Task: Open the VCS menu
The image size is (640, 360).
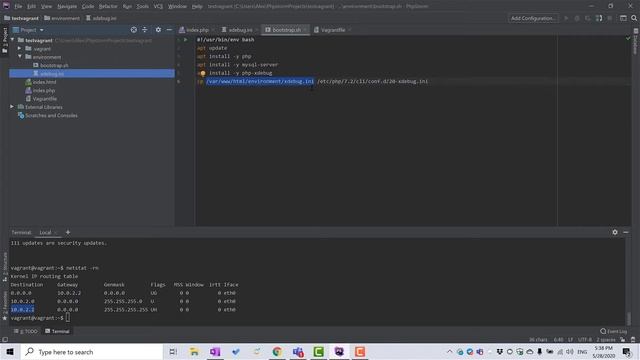Action: [x=158, y=6]
